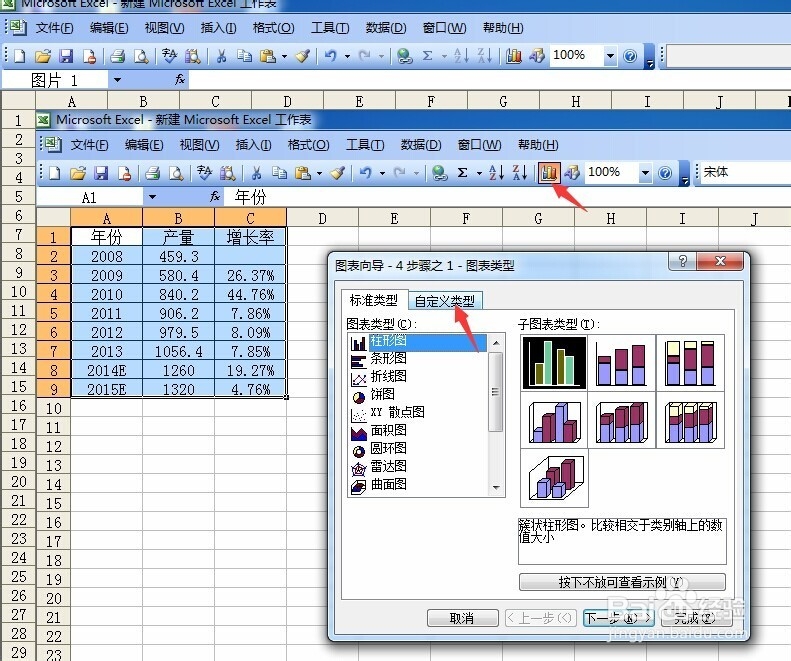This screenshot has height=661, width=791.
Task: Open 文件(F) menu in the outer window
Action: coord(54,28)
